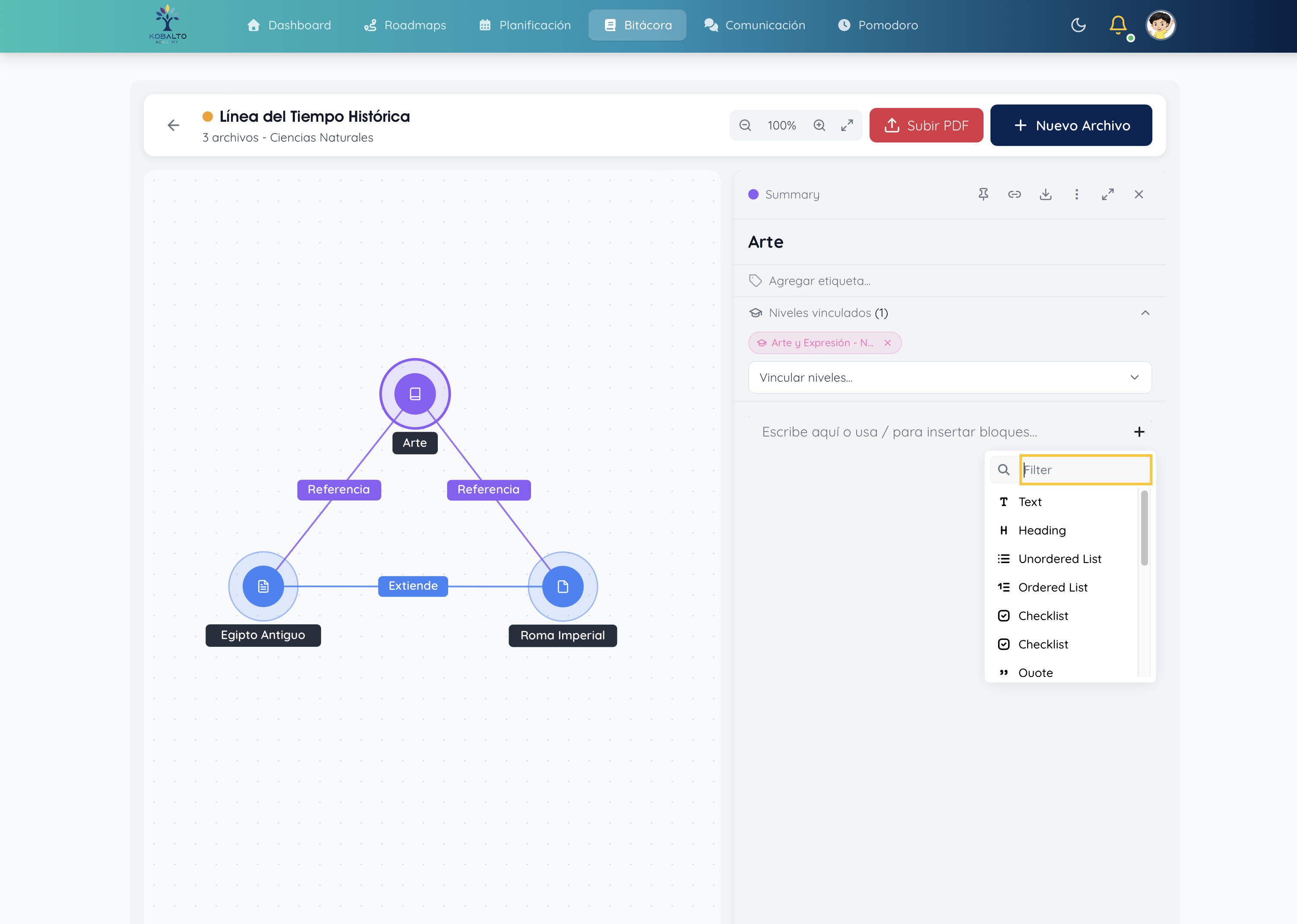Open notifications bell
The image size is (1297, 924).
click(1118, 25)
